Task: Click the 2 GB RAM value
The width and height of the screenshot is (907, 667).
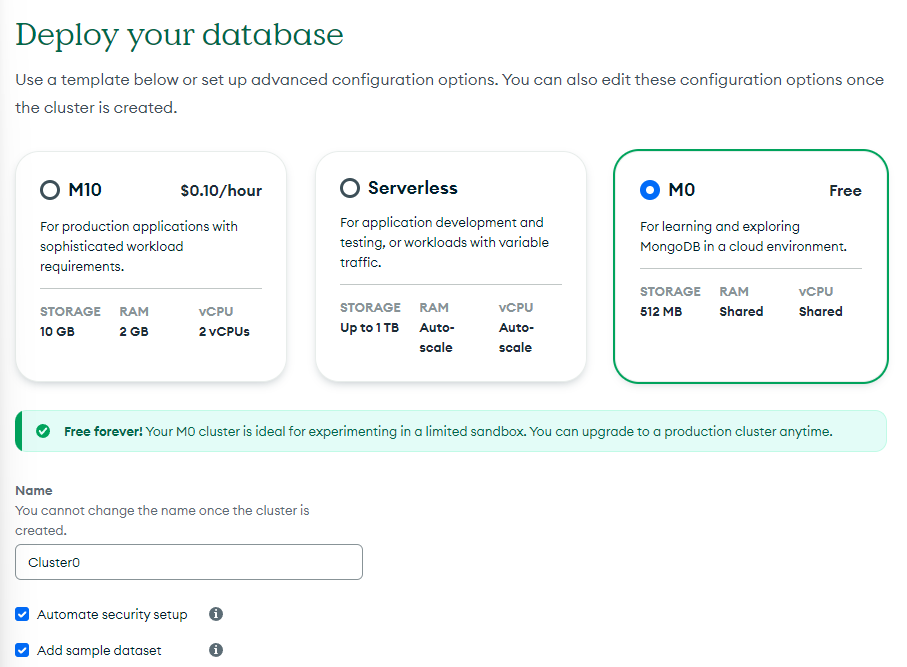Action: (134, 331)
